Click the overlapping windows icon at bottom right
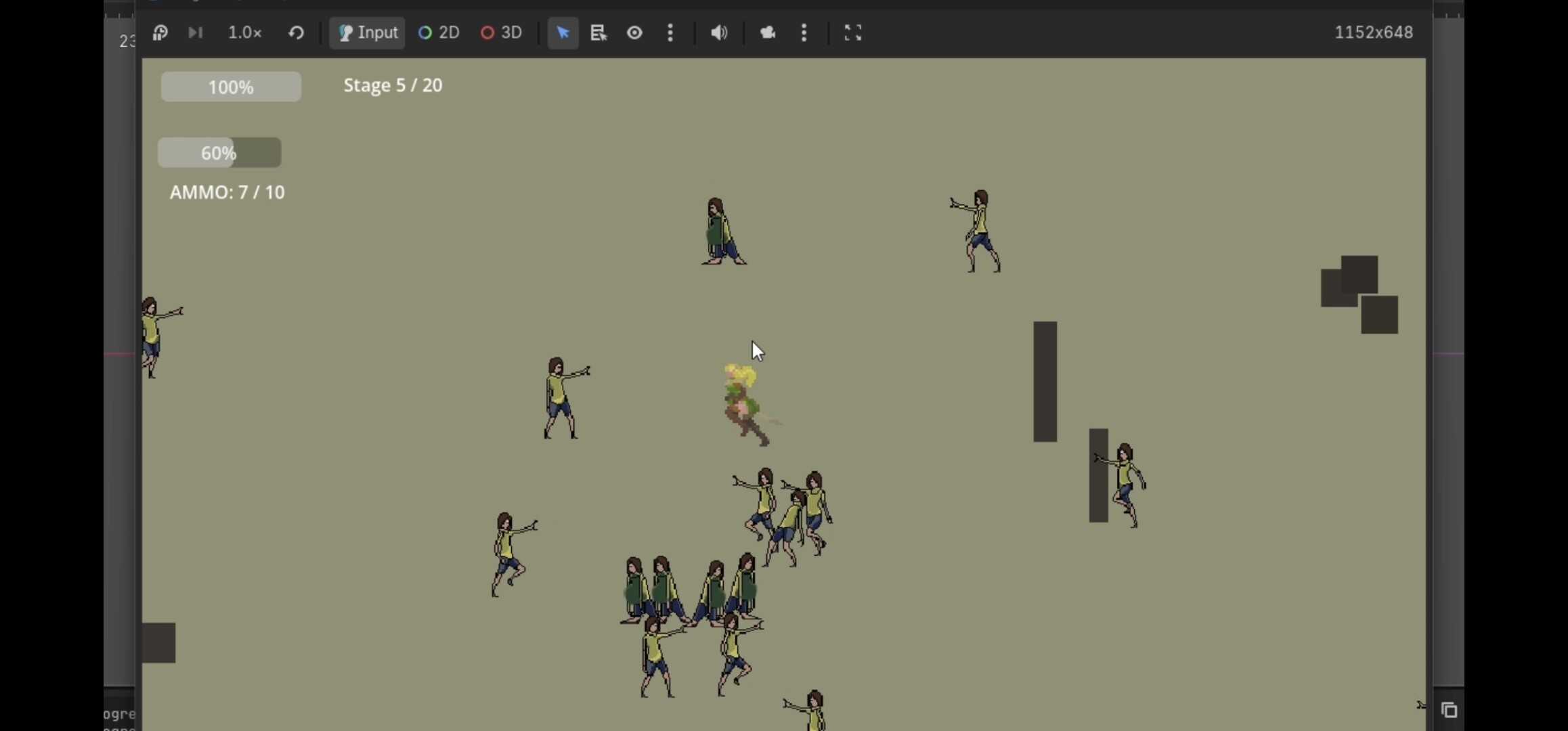This screenshot has height=731, width=1568. (x=1449, y=710)
